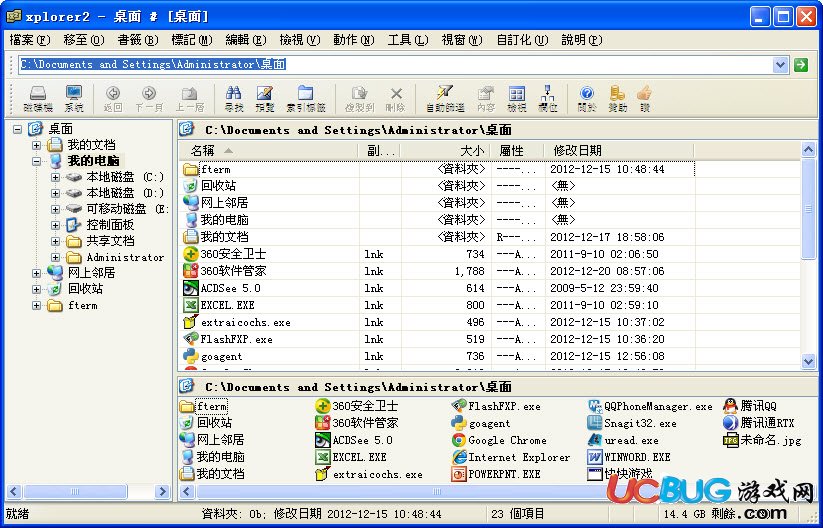Expand 网上邻居 in the folder tree
This screenshot has height=528, width=823.
36,273
